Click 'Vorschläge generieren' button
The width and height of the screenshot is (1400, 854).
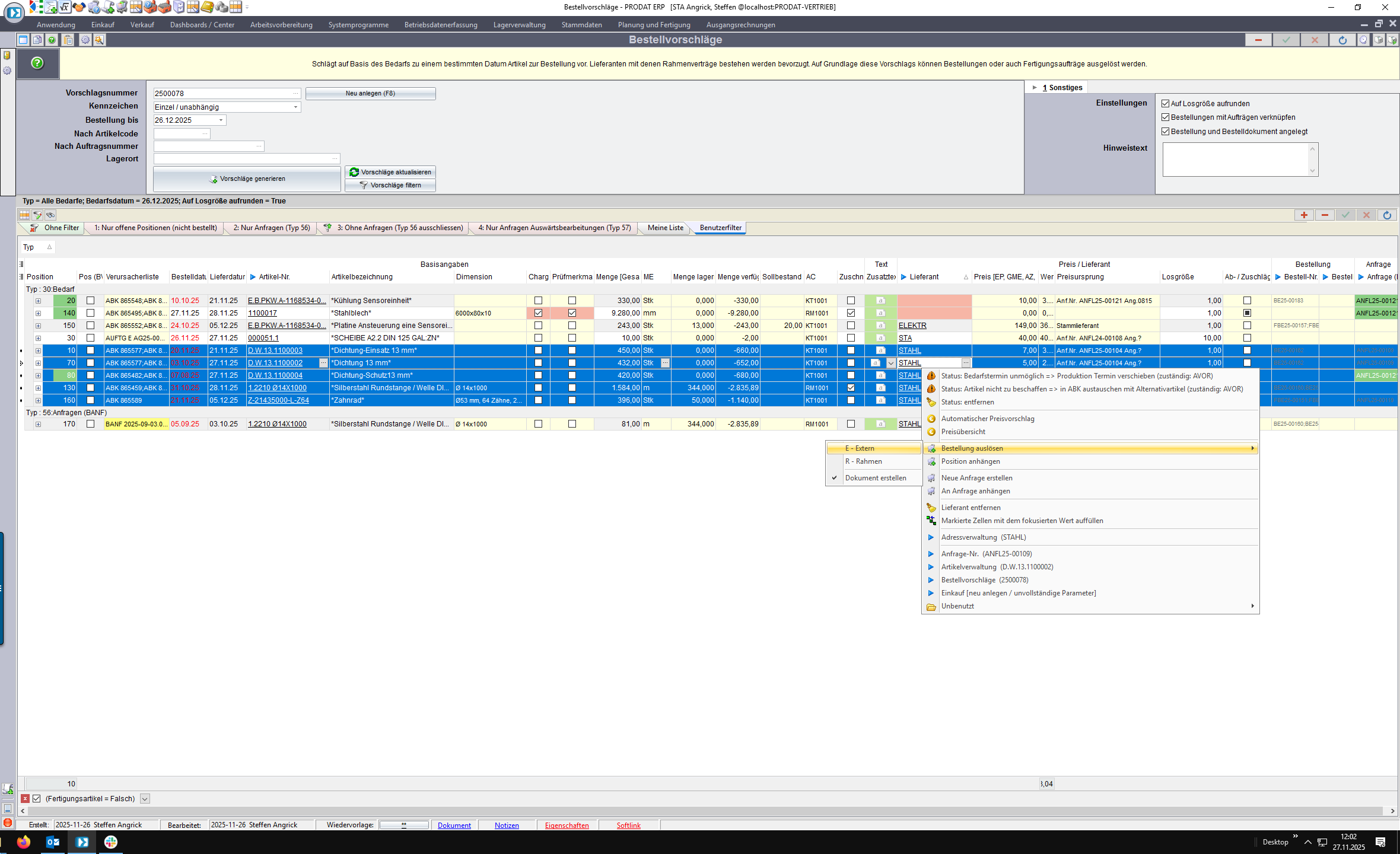coord(247,179)
